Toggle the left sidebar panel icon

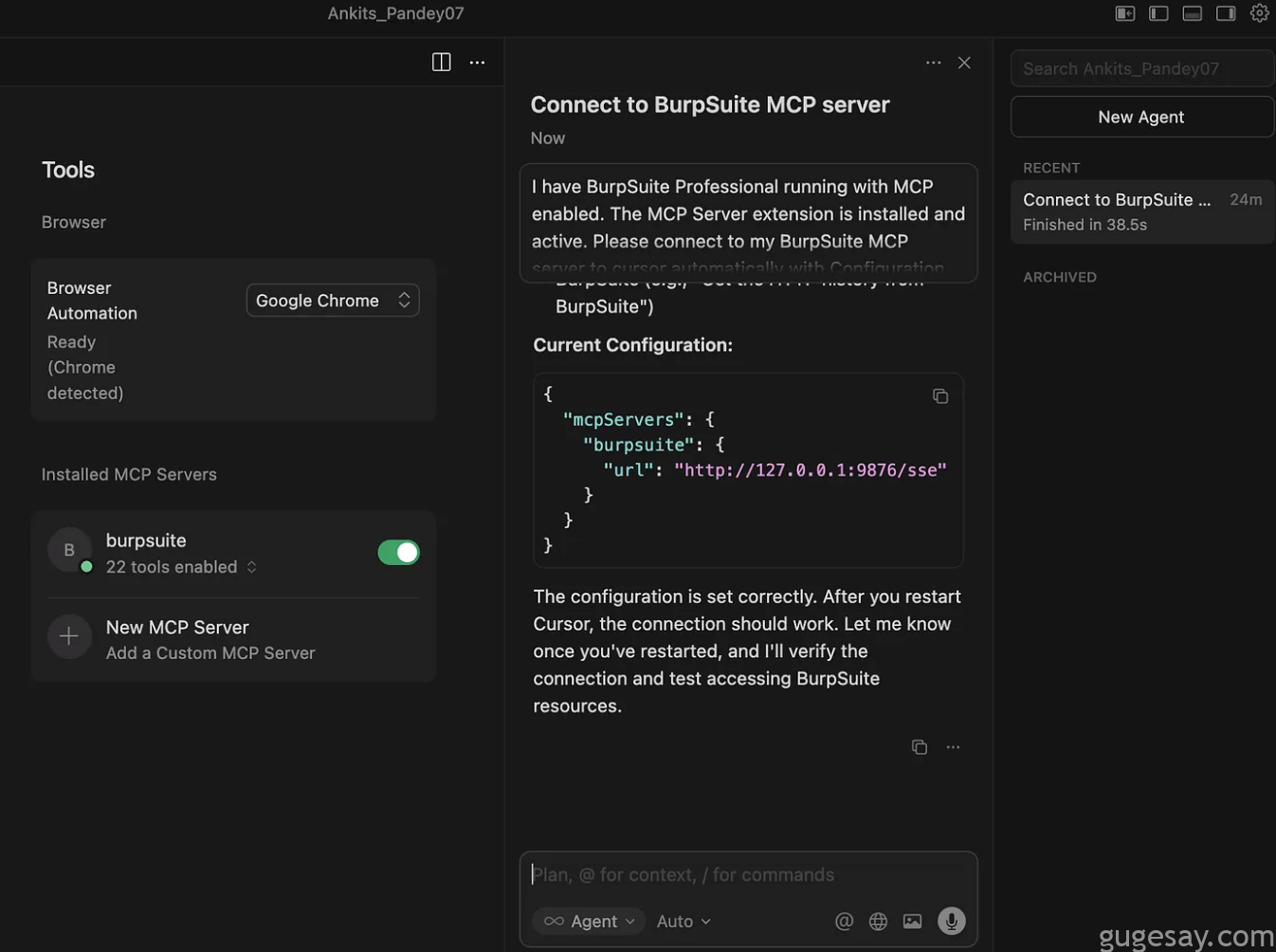pos(1158,13)
